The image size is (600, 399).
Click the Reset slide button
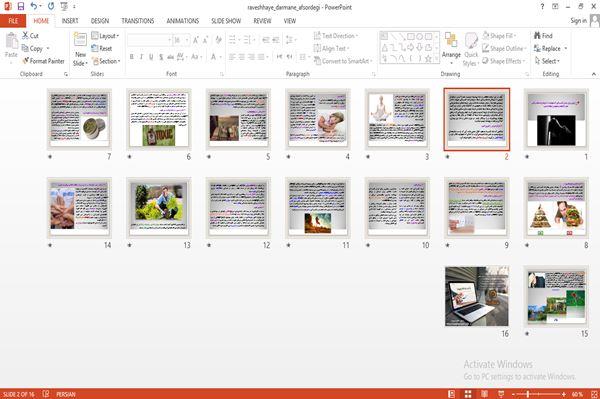click(102, 49)
